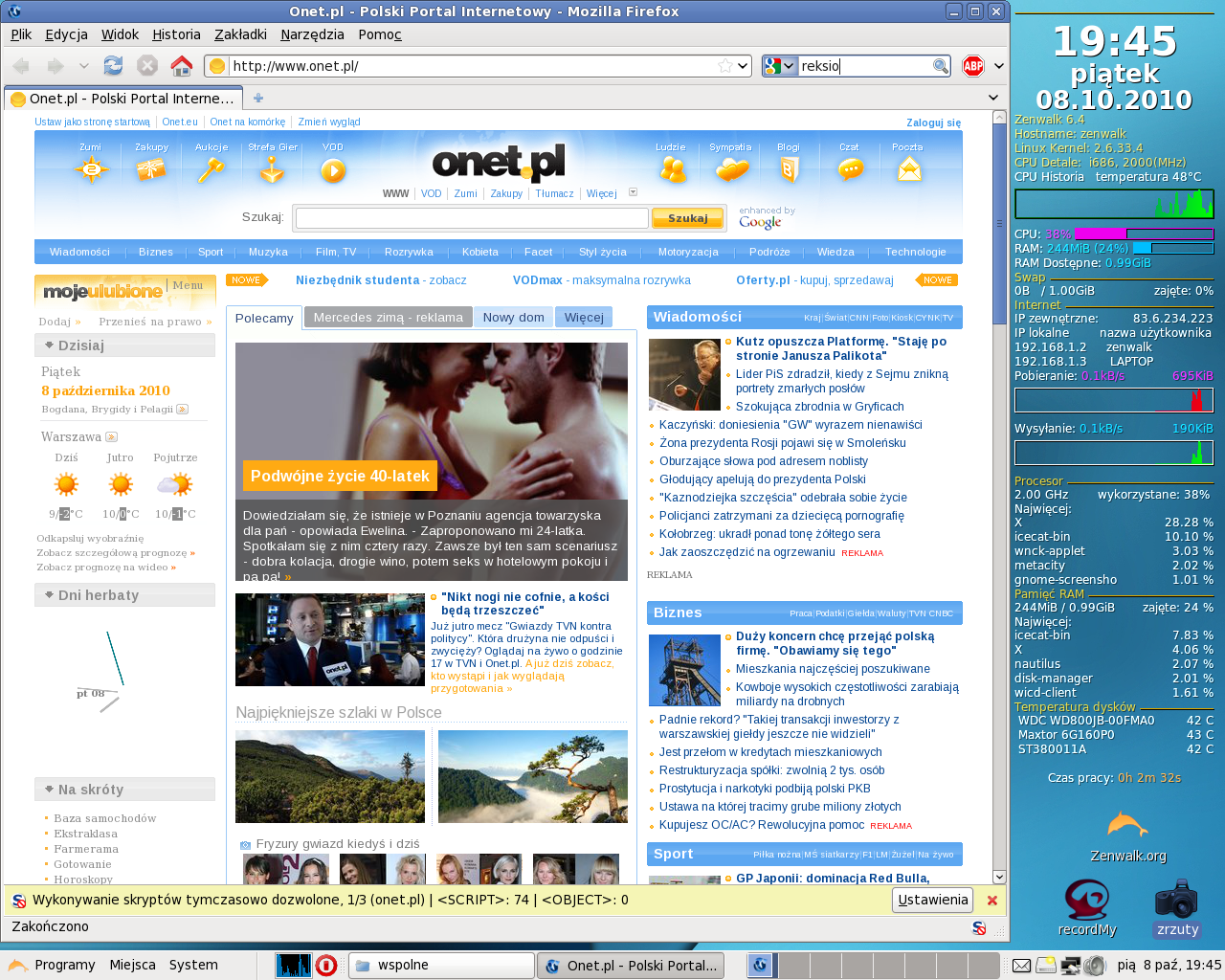Open the mail envelope tray icon

[x=1021, y=965]
